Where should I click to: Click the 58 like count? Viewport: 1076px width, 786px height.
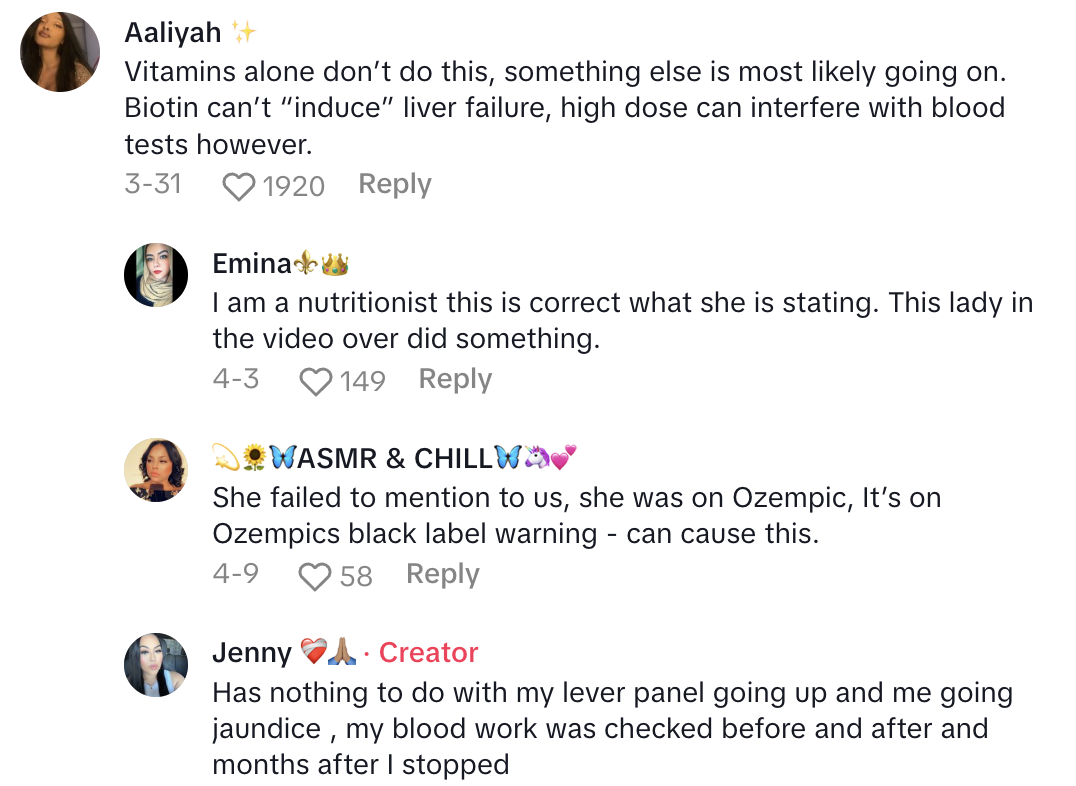pos(356,576)
